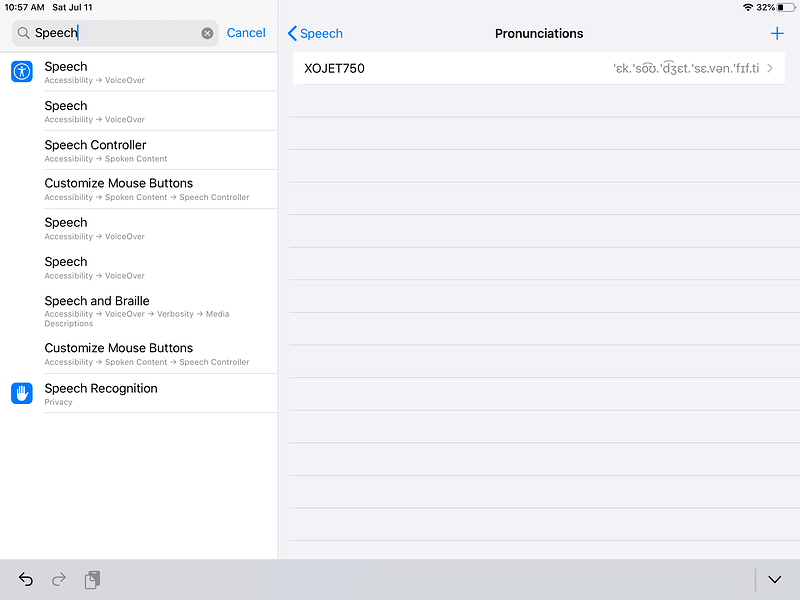The height and width of the screenshot is (600, 800).
Task: Tap the Wi-Fi status icon
Action: (x=748, y=7)
